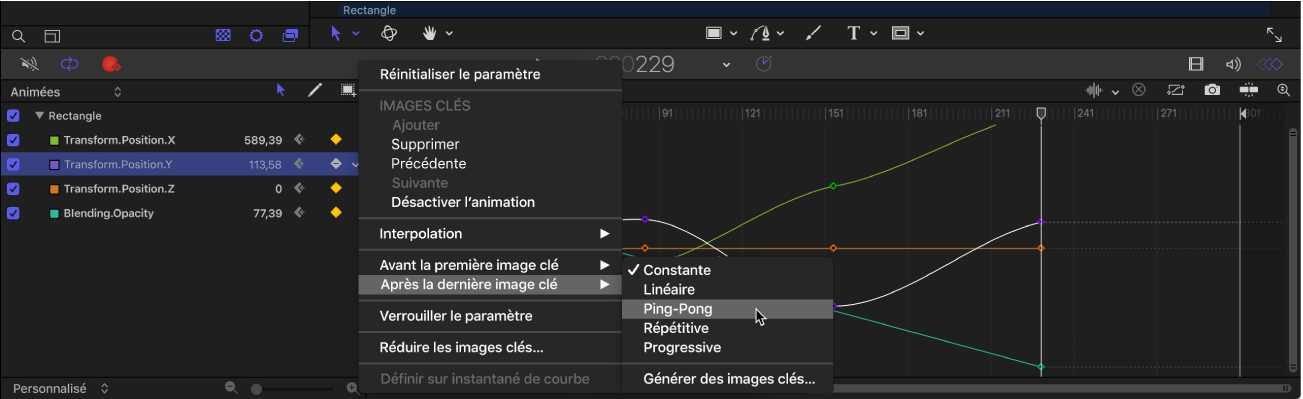Screen dimensions: 1303x399
Task: Click the preview window icon beside search
Action: [x=52, y=35]
